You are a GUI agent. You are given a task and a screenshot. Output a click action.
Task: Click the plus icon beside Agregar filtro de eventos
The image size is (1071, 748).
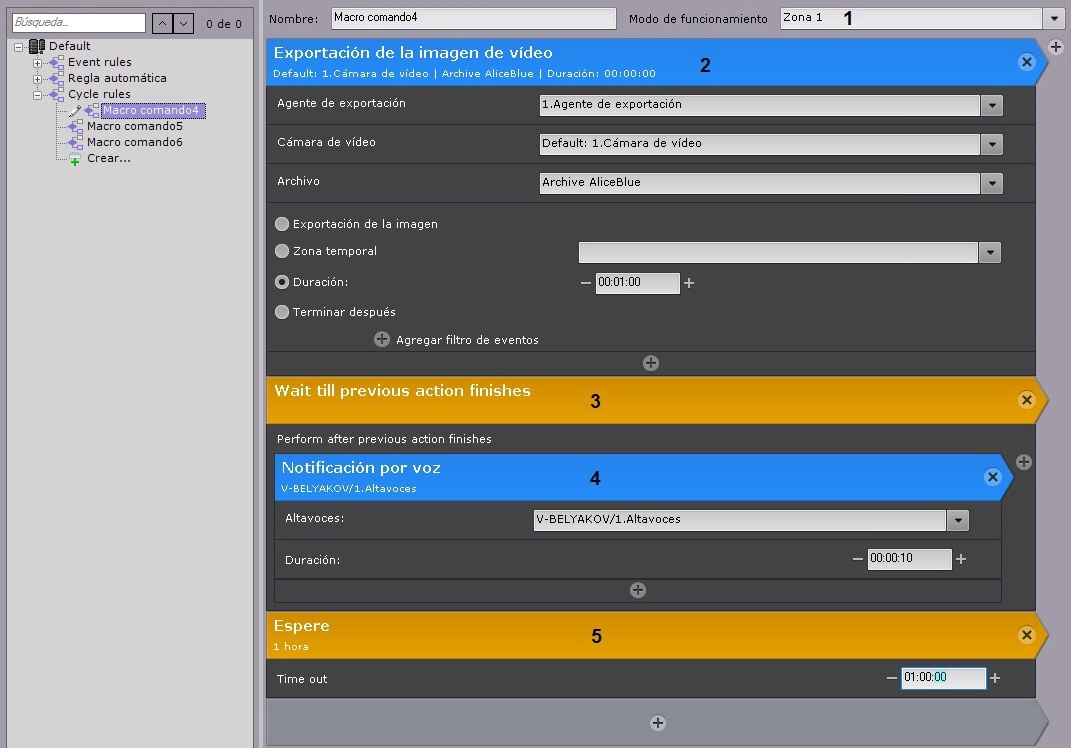(x=381, y=340)
